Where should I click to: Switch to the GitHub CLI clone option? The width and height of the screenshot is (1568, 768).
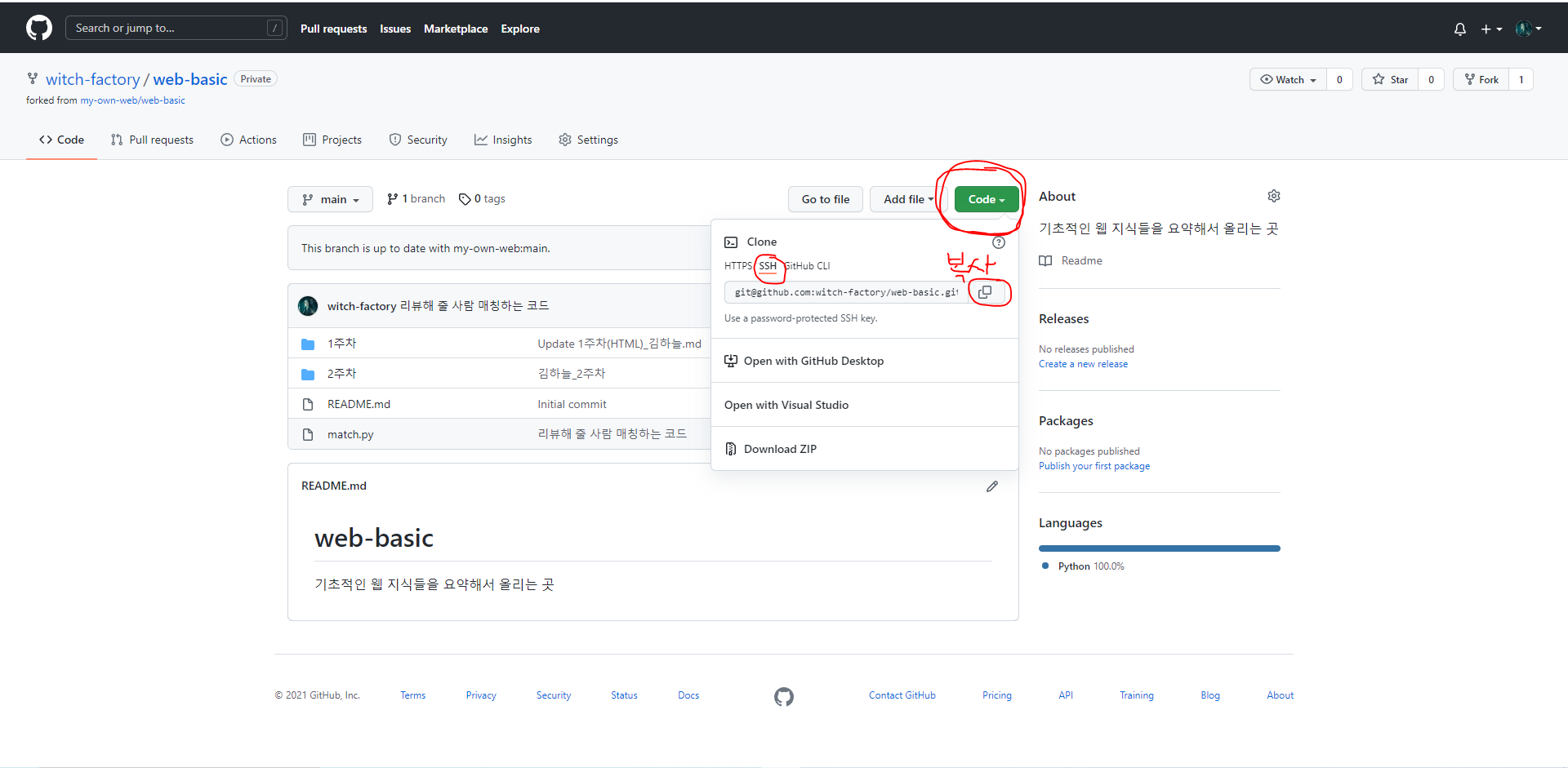coord(808,266)
